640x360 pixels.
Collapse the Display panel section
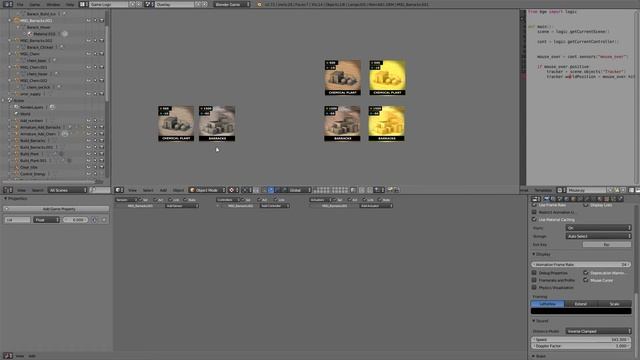click(x=542, y=254)
